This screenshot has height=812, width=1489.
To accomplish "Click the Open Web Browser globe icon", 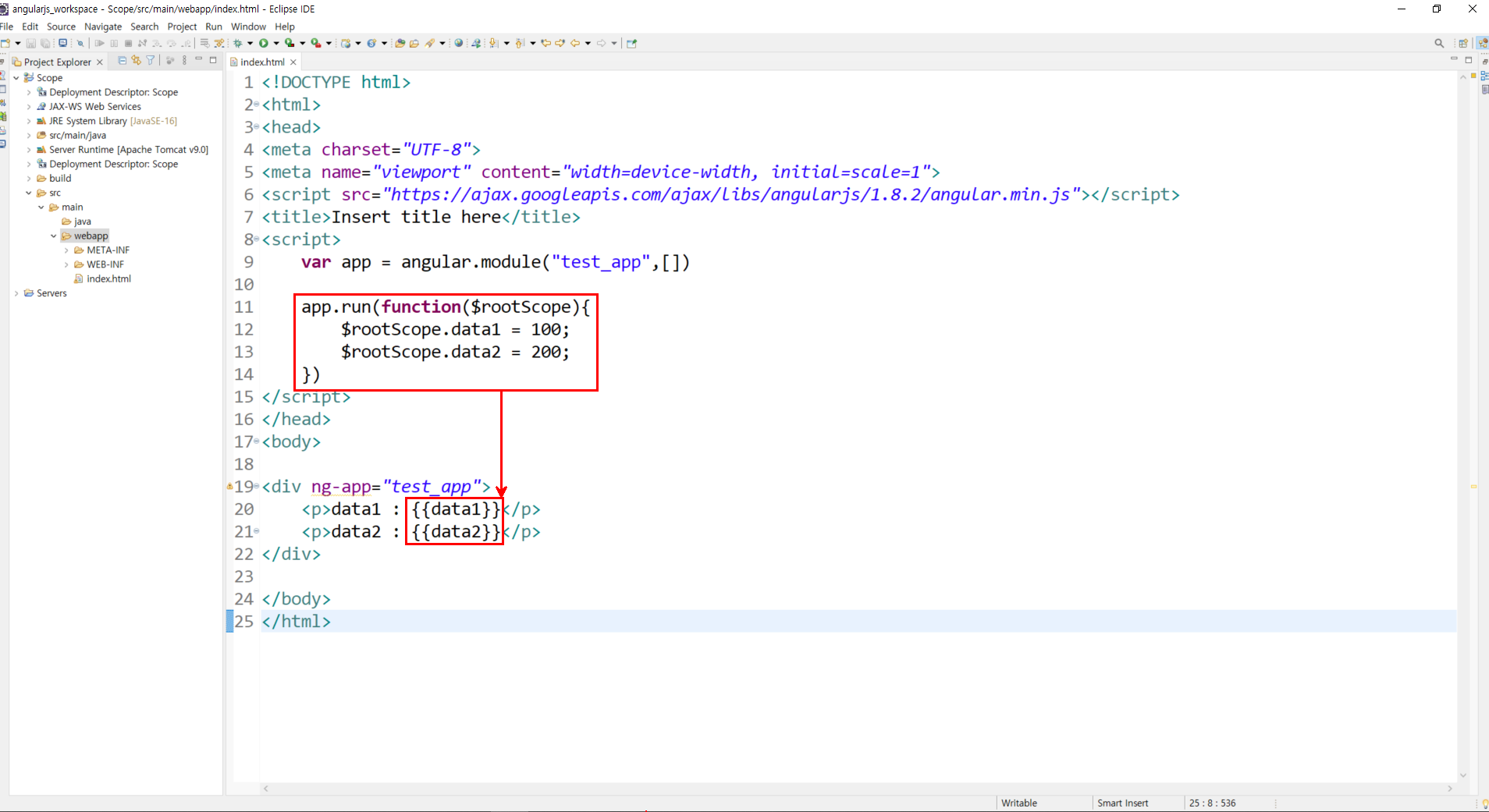I will tap(458, 43).
